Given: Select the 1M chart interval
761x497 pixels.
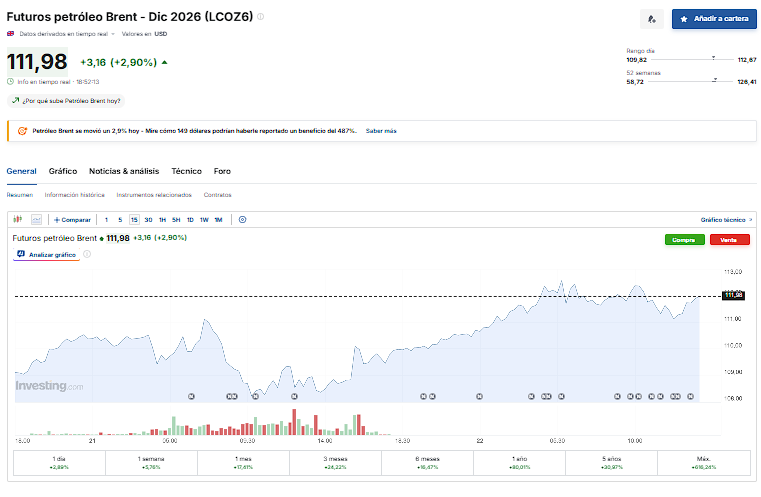Looking at the screenshot, I should [x=218, y=220].
